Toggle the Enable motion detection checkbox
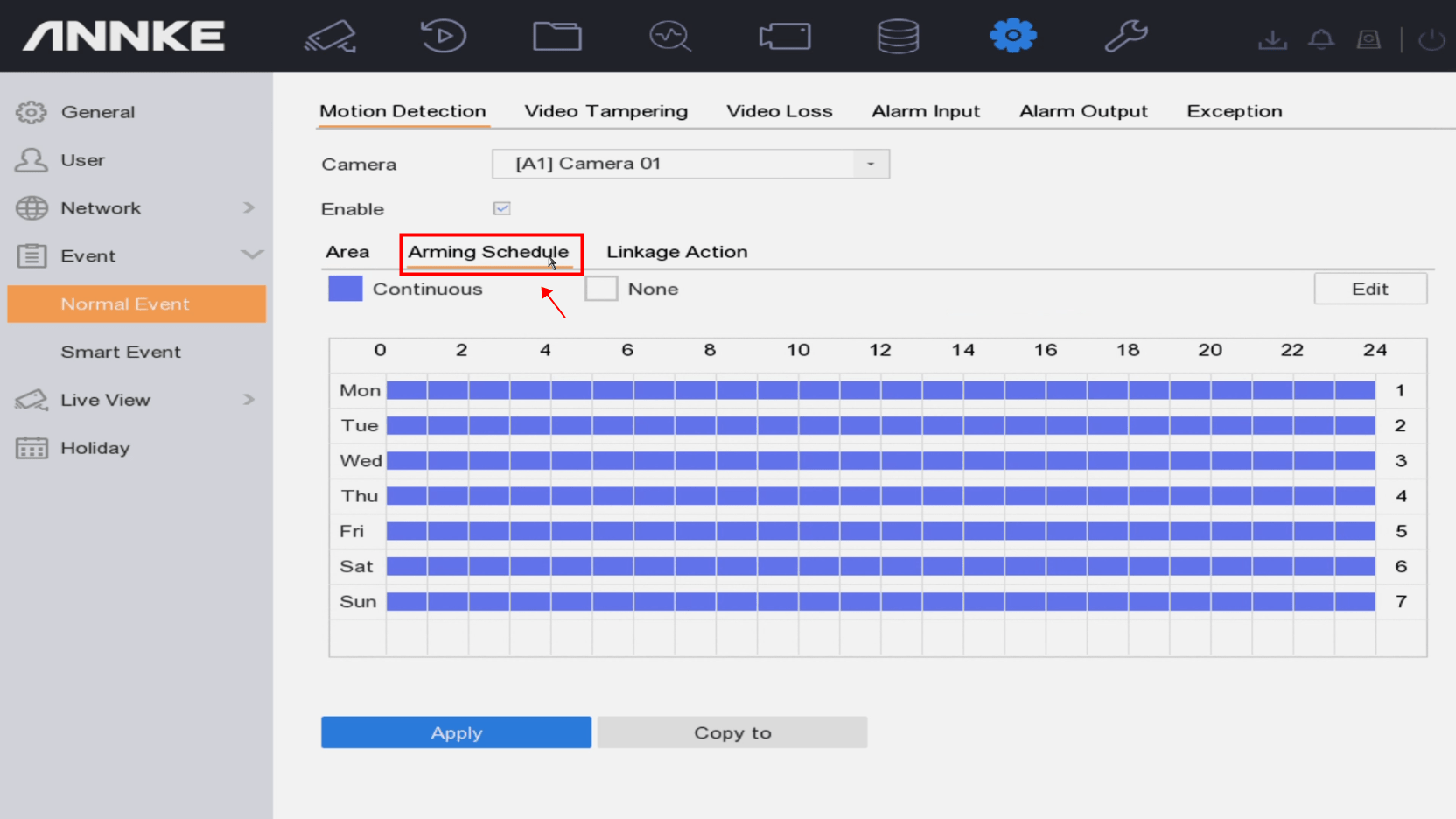This screenshot has width=1456, height=819. click(x=501, y=208)
